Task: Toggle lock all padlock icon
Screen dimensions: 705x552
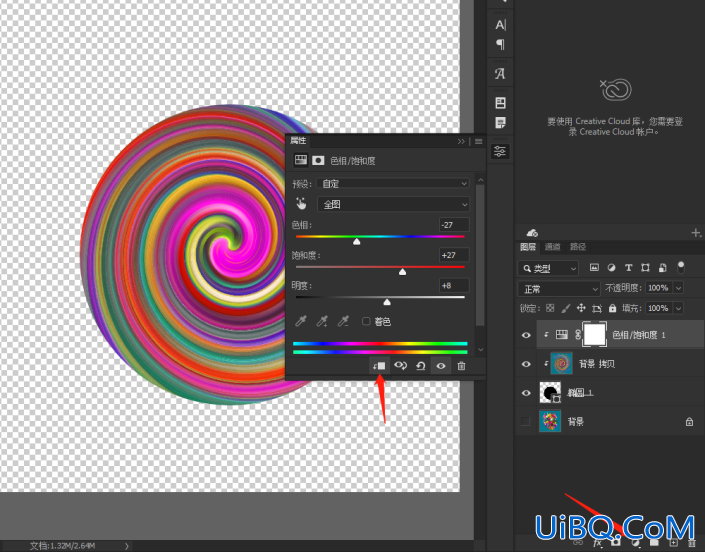Action: (612, 308)
